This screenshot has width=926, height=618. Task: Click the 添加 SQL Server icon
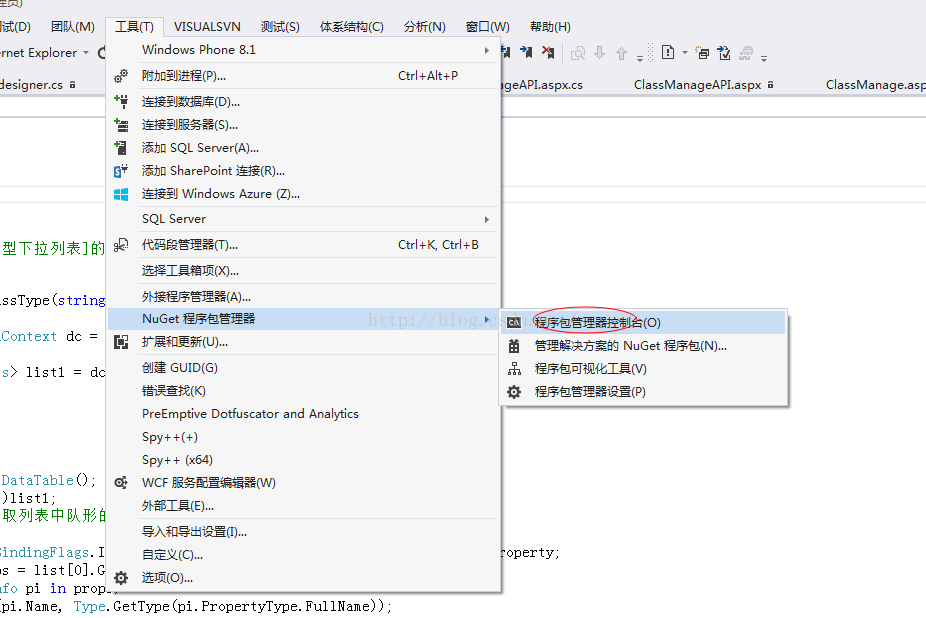tap(121, 148)
